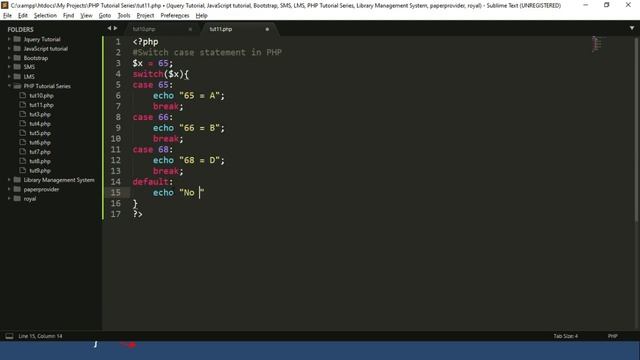Open the Find menu
Screen dimensions: 640x360
(x=68, y=16)
